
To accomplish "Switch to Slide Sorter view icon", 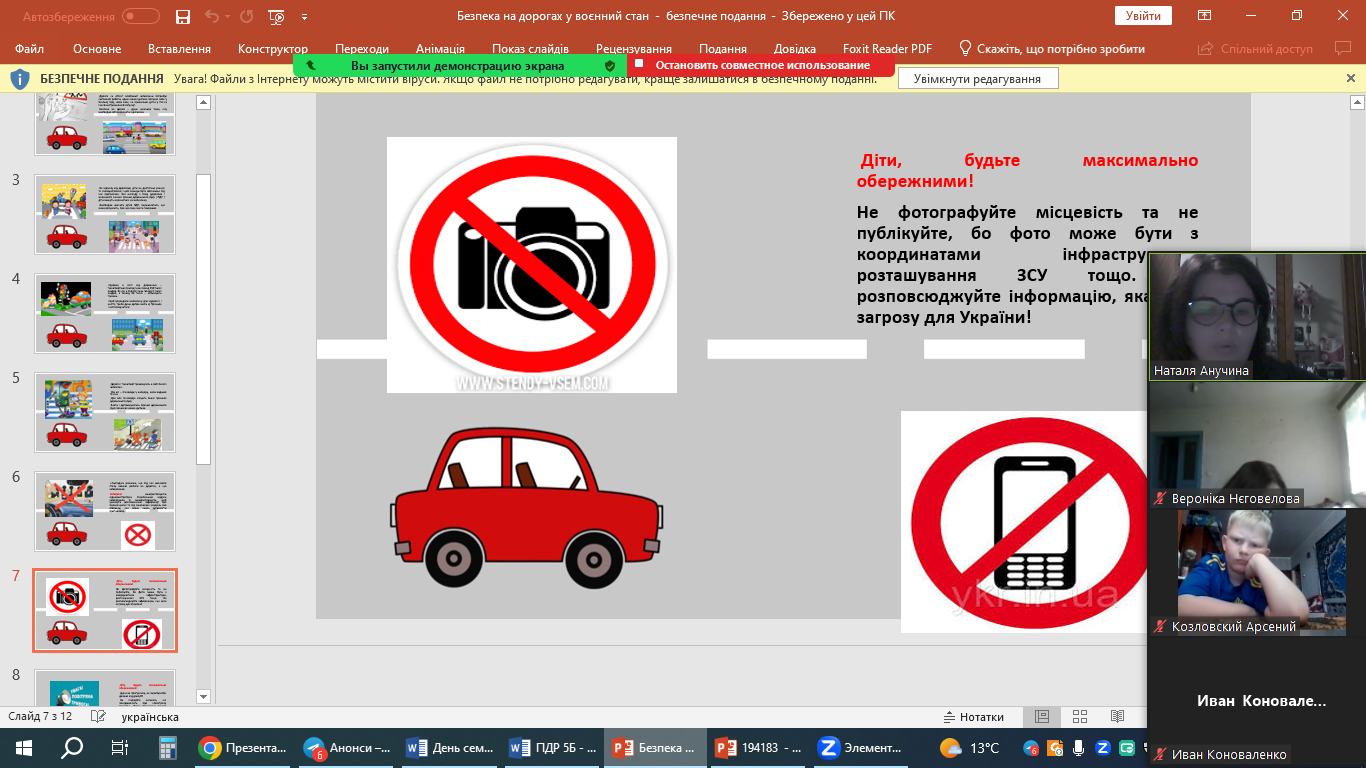I will coord(1080,717).
